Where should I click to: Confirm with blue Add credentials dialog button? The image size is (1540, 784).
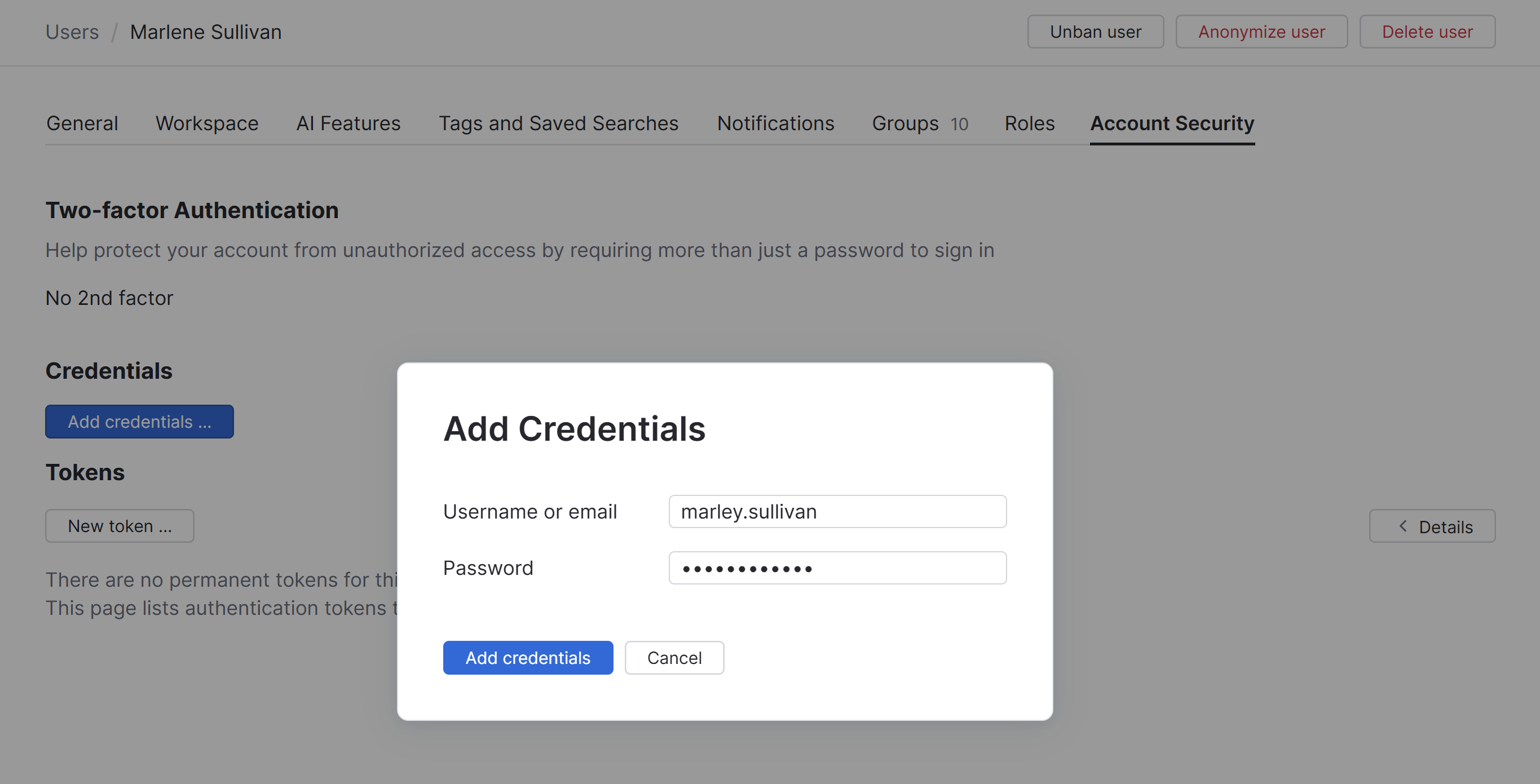(x=527, y=657)
